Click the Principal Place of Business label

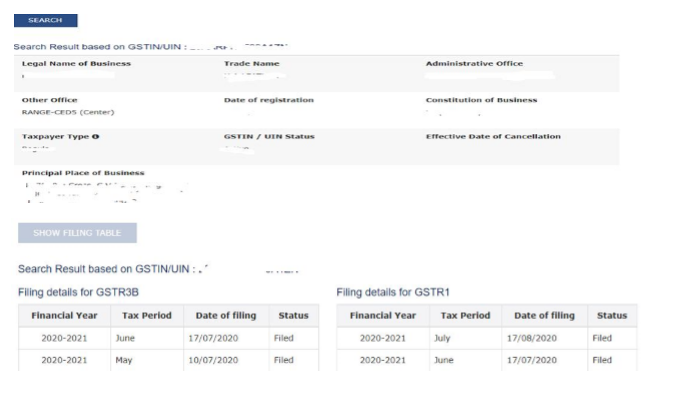tap(83, 173)
